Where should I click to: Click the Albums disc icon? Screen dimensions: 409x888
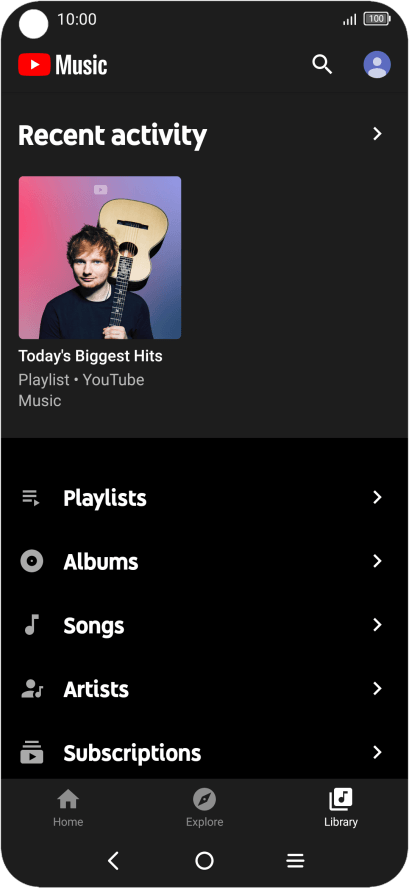pyautogui.click(x=32, y=561)
